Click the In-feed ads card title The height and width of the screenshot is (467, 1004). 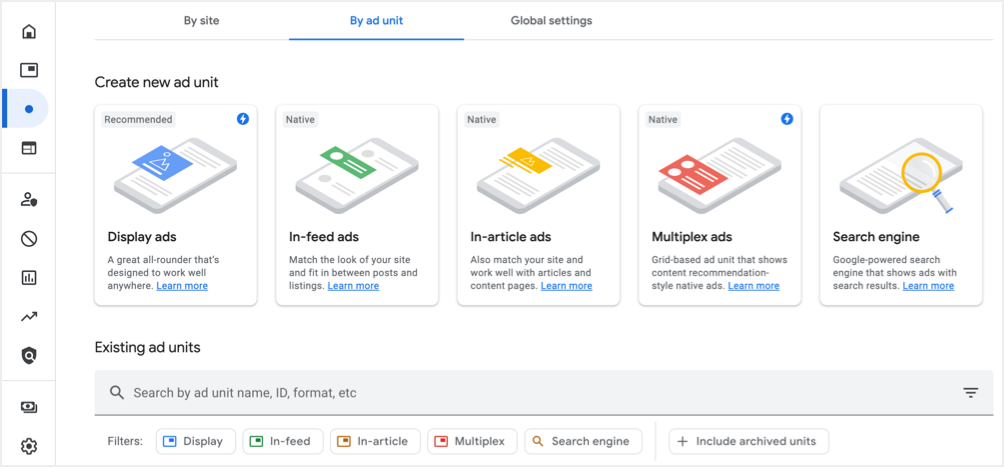point(323,237)
